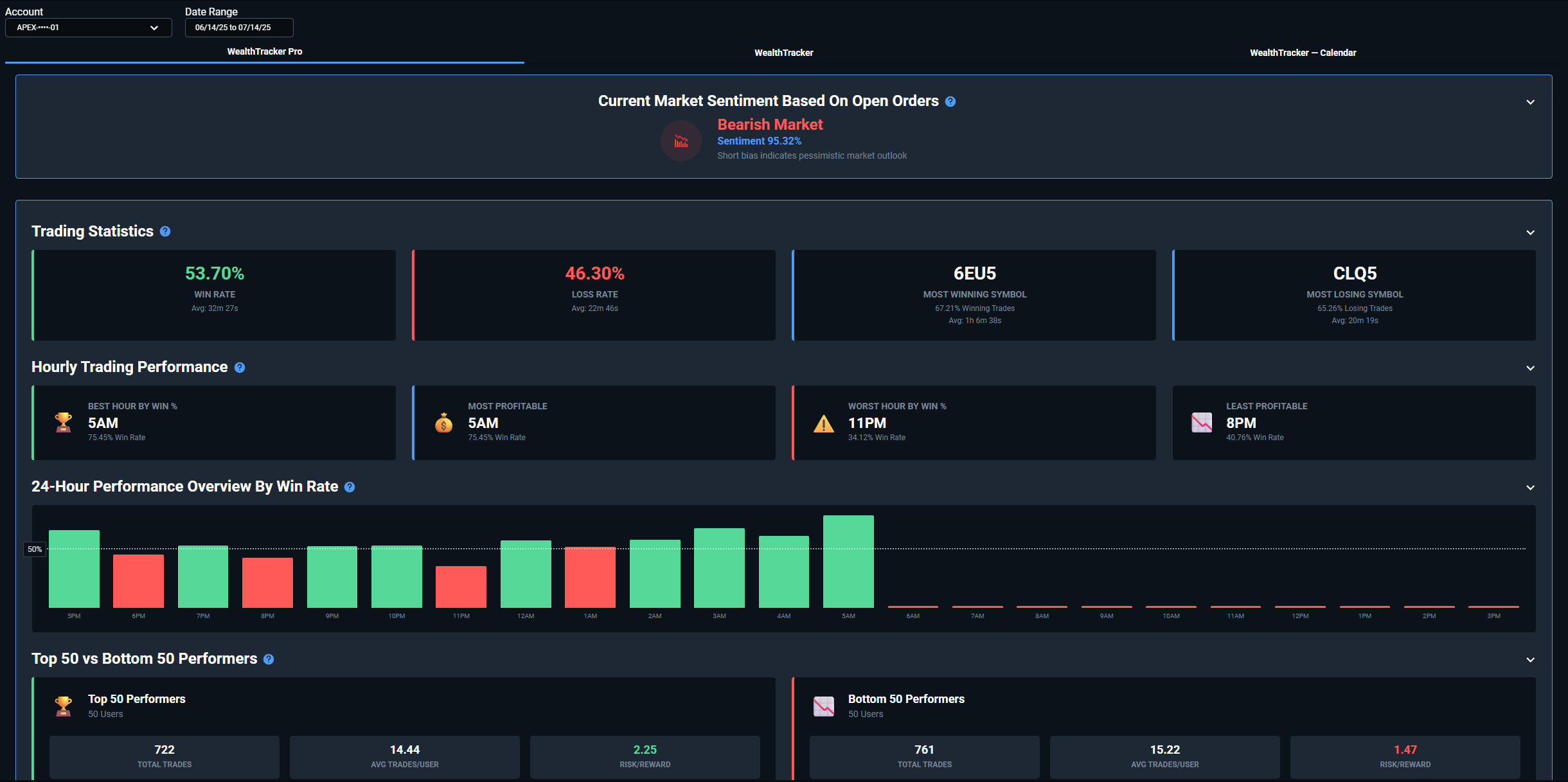Click the 6AM label on chart axis

(913, 616)
